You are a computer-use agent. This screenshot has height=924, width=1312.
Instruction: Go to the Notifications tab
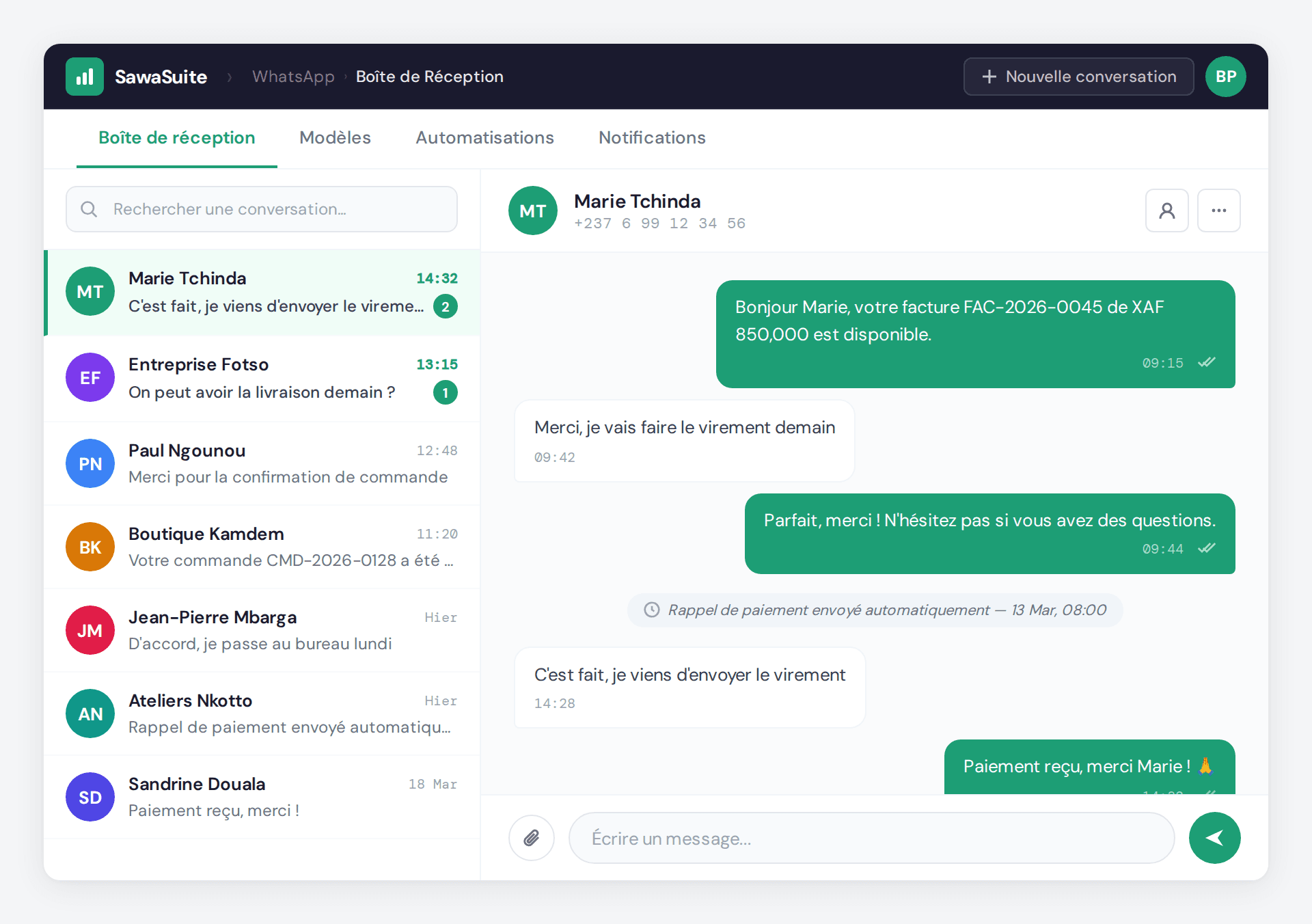[652, 138]
